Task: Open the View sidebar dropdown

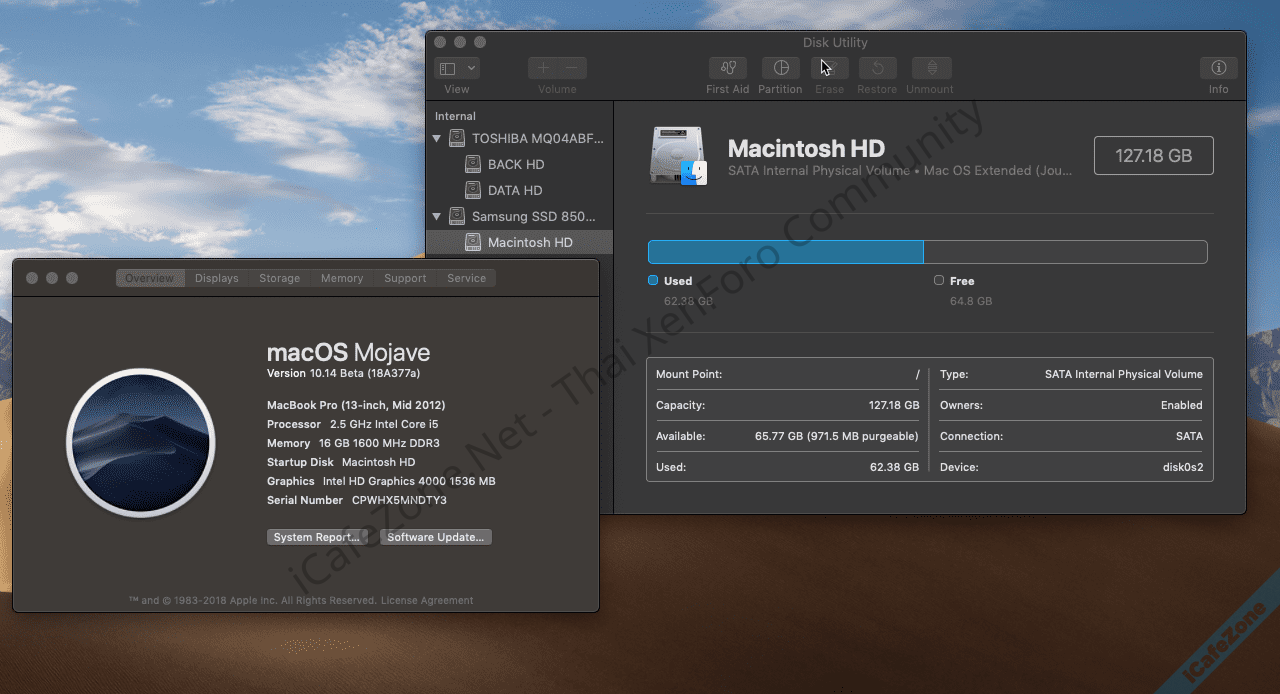Action: (457, 68)
